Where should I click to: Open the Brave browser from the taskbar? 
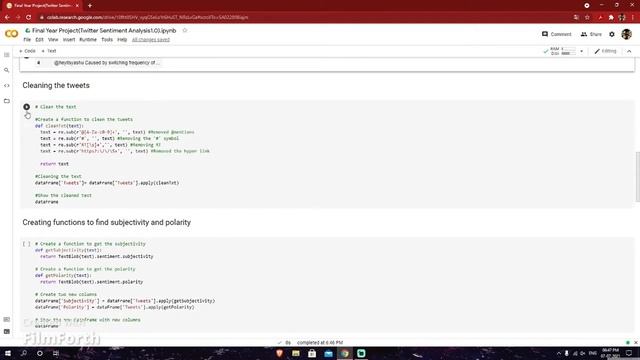(x=280, y=353)
